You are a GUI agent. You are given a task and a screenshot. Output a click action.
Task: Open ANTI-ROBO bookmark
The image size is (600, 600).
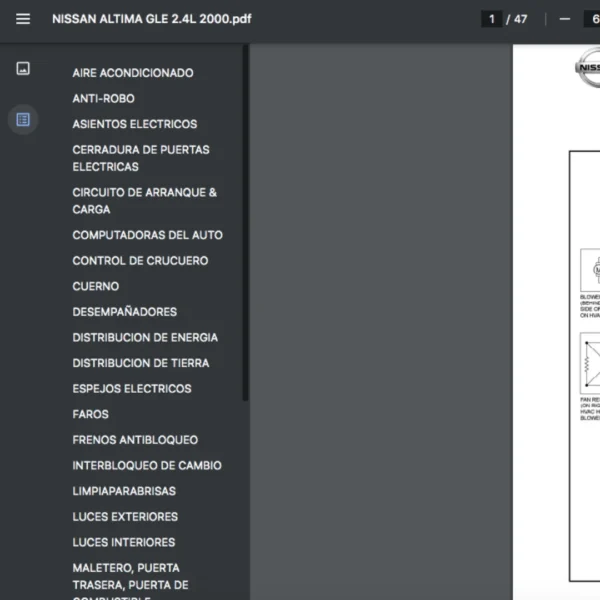(x=103, y=98)
